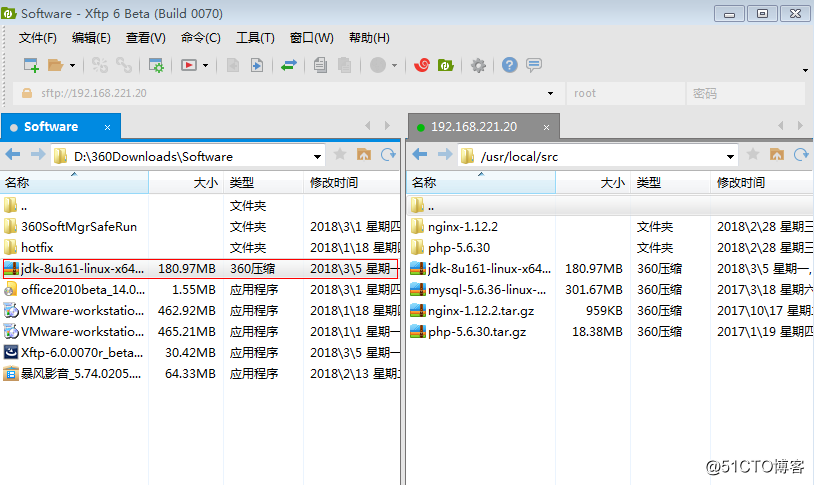Refresh the local file list
Screen dimensions: 814x485
coord(388,154)
